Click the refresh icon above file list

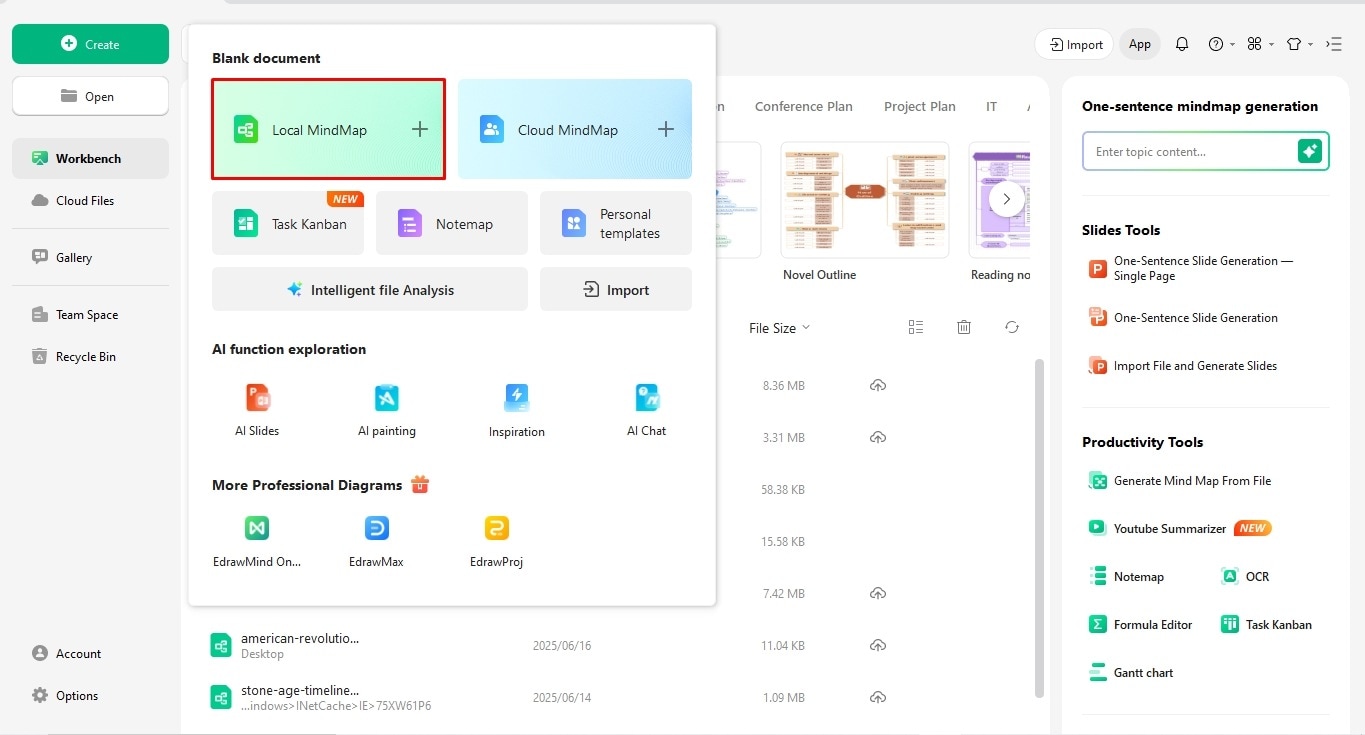click(1012, 327)
